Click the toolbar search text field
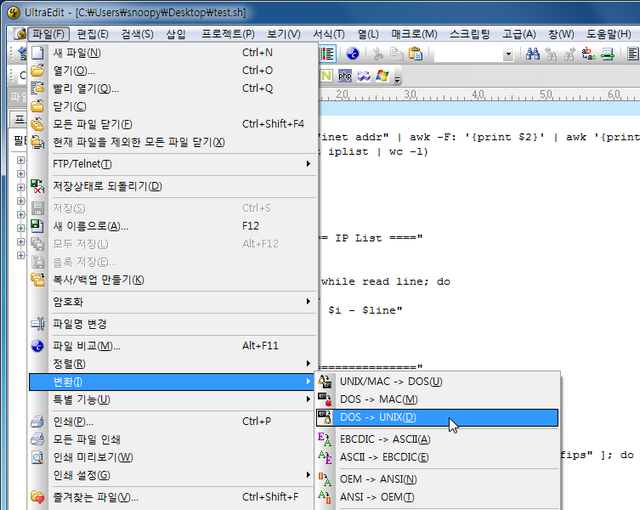The height and width of the screenshot is (510, 640). (468, 54)
